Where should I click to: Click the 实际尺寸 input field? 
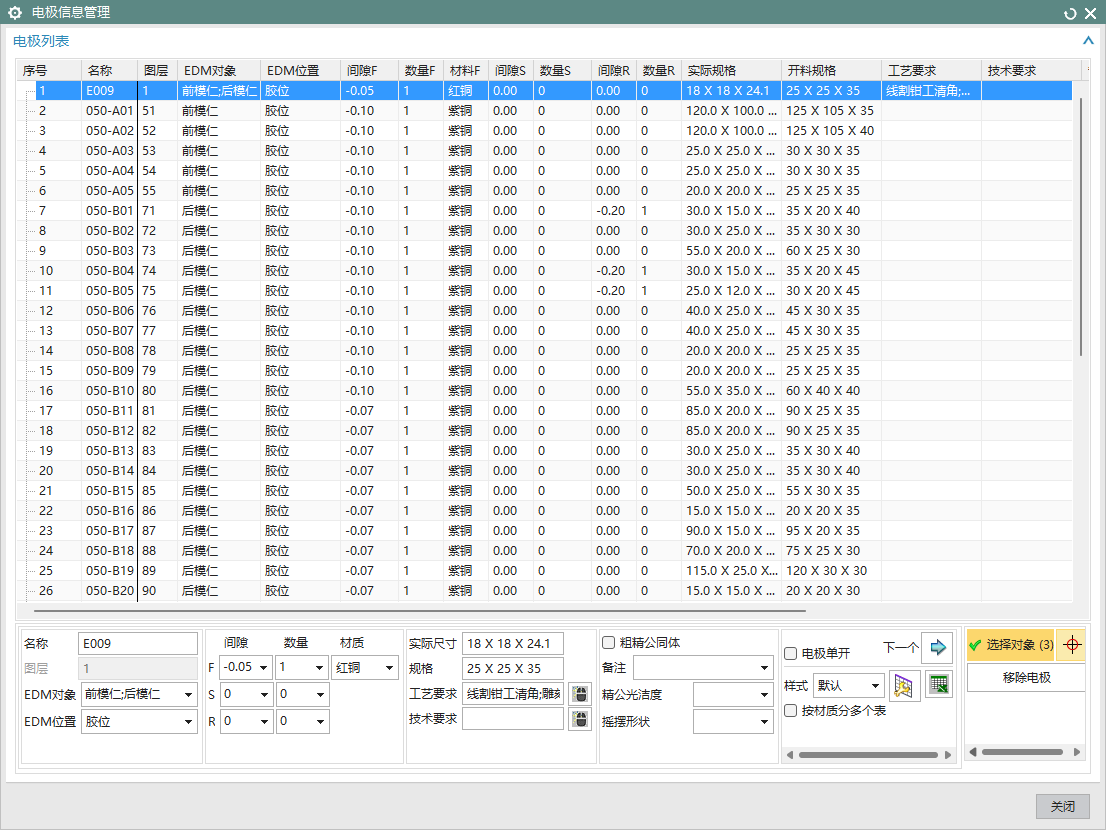[x=513, y=643]
